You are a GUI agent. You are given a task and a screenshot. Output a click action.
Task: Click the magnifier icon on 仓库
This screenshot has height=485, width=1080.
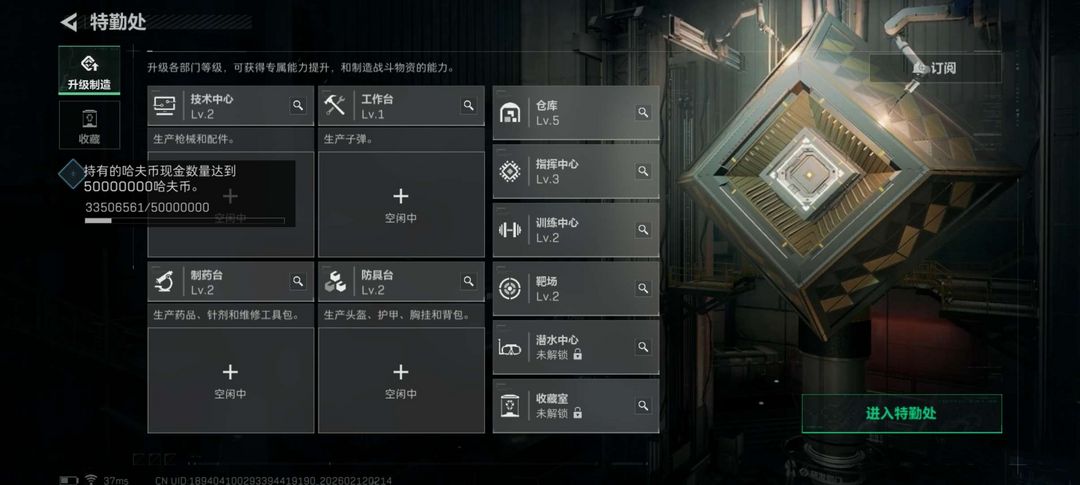643,112
